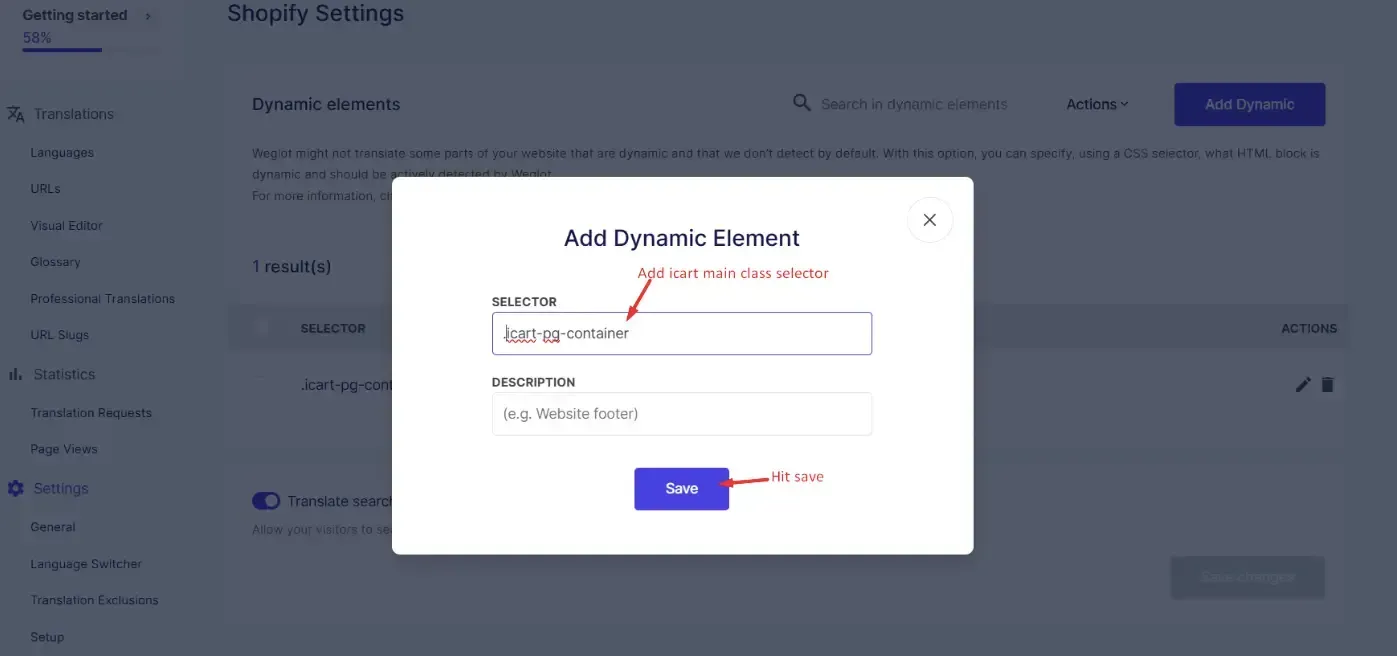Open the Languages menu item
Screen dimensions: 1397x656
(62, 153)
